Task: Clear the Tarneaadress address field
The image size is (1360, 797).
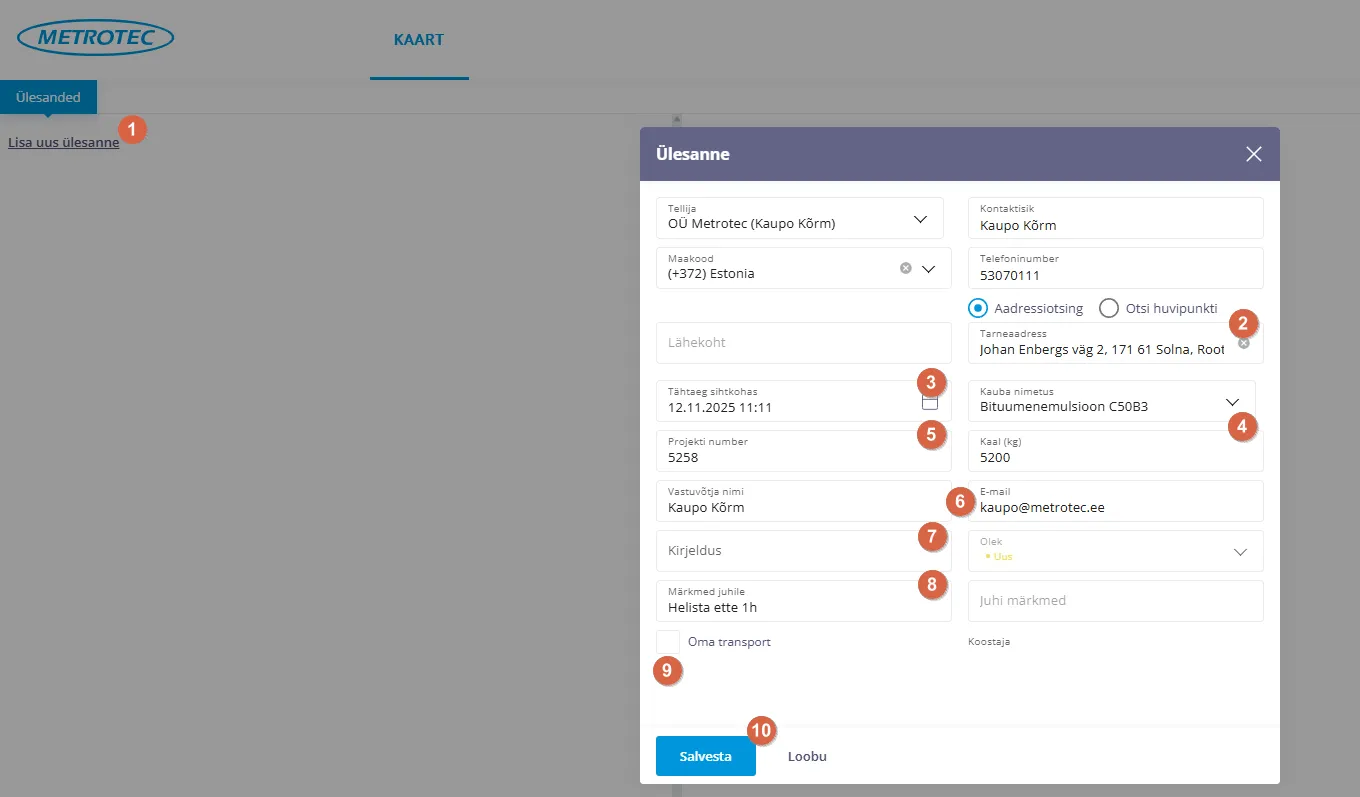Action: (x=1244, y=343)
